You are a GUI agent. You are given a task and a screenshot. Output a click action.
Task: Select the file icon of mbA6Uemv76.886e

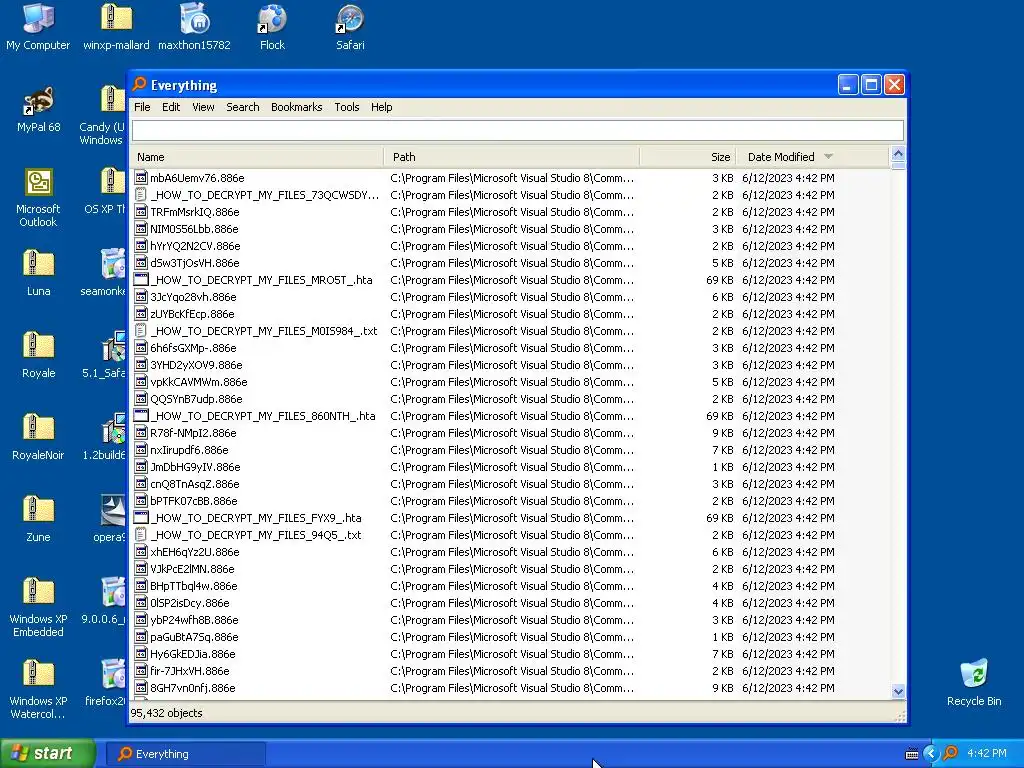(x=140, y=178)
